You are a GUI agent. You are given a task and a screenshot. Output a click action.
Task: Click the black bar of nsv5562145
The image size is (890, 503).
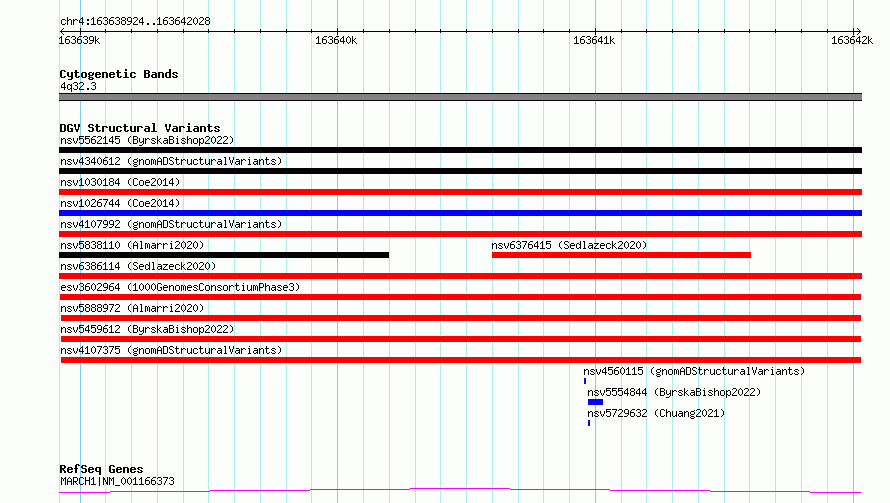point(460,150)
